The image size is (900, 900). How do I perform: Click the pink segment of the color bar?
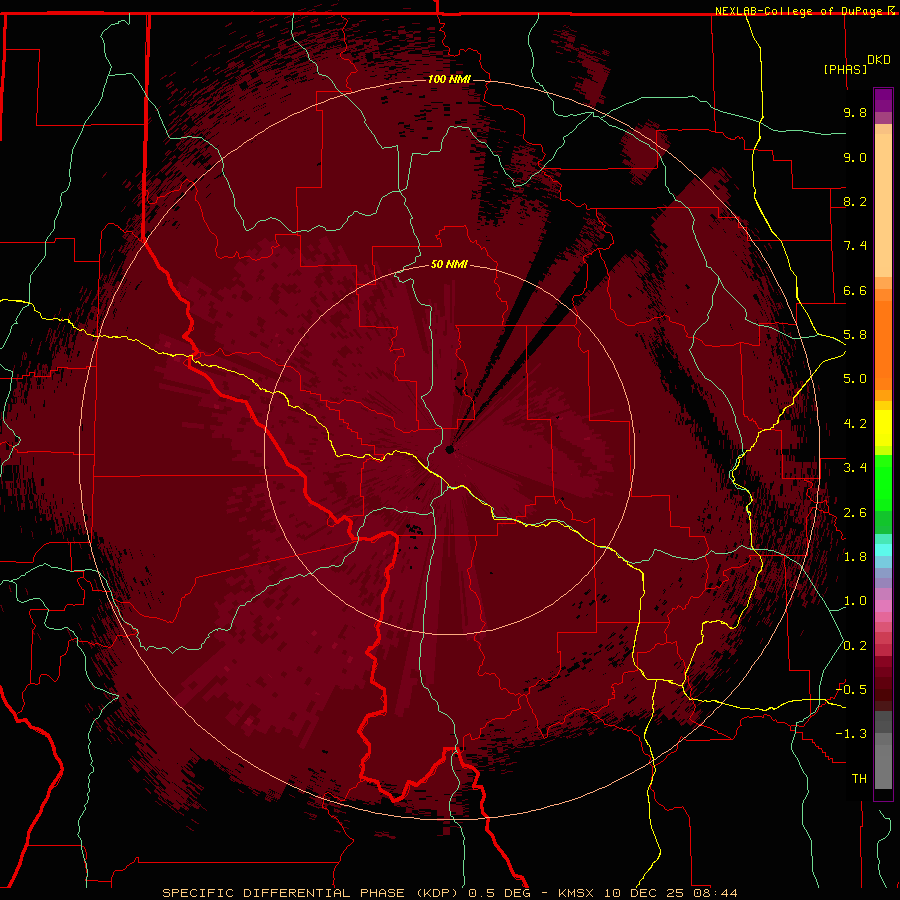(883, 606)
